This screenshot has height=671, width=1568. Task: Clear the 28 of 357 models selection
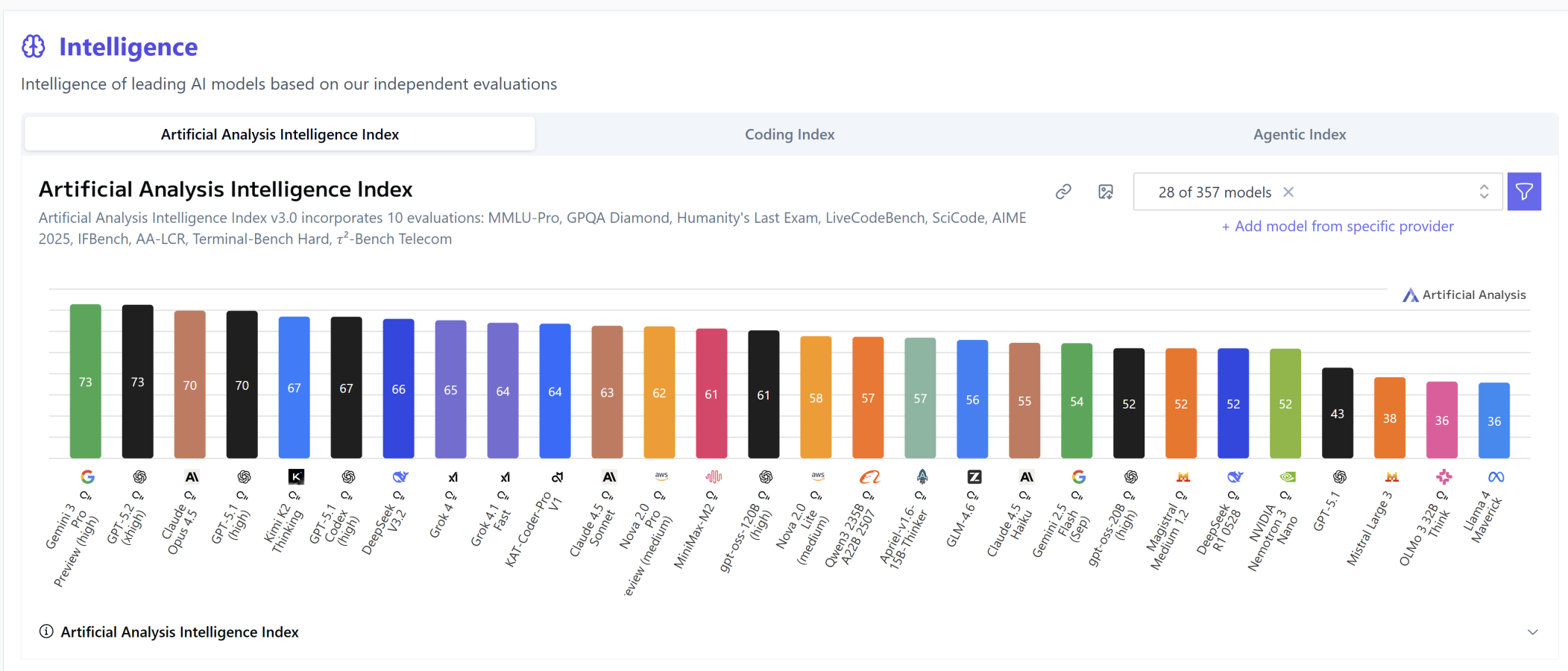tap(1288, 192)
